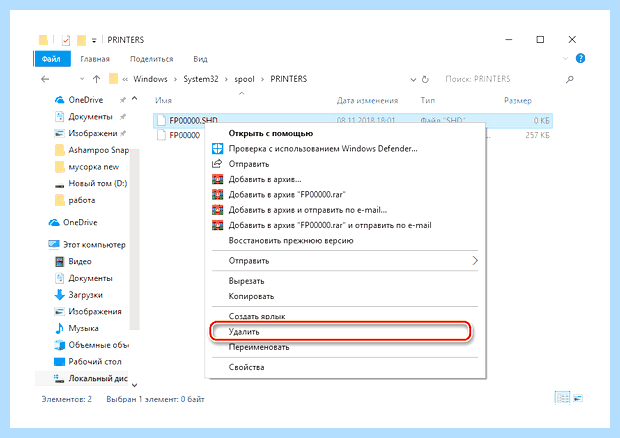This screenshot has width=620, height=438.
Task: Click the search PRINTERS input field
Action: [x=502, y=79]
